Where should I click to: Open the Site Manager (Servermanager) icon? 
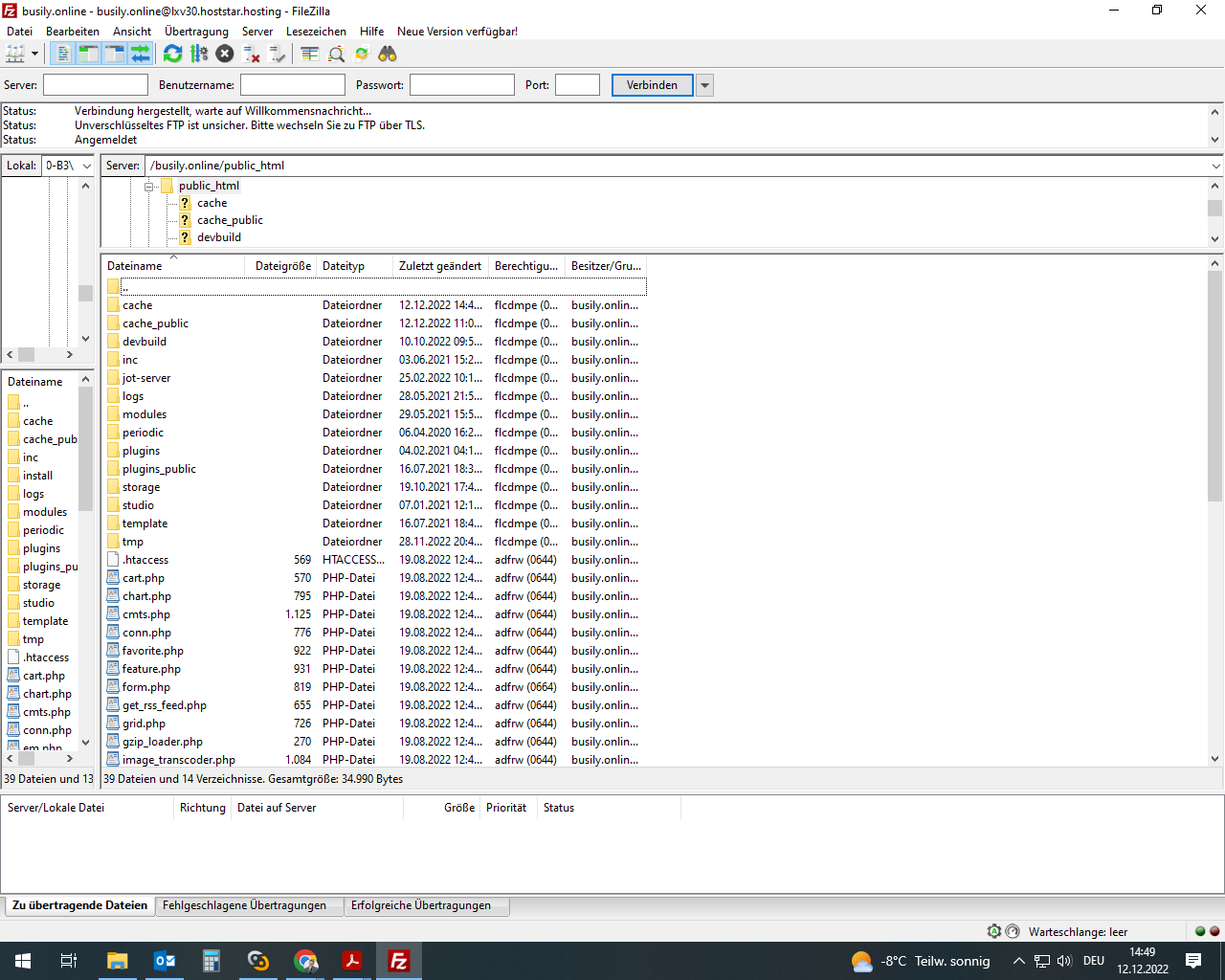click(x=15, y=55)
